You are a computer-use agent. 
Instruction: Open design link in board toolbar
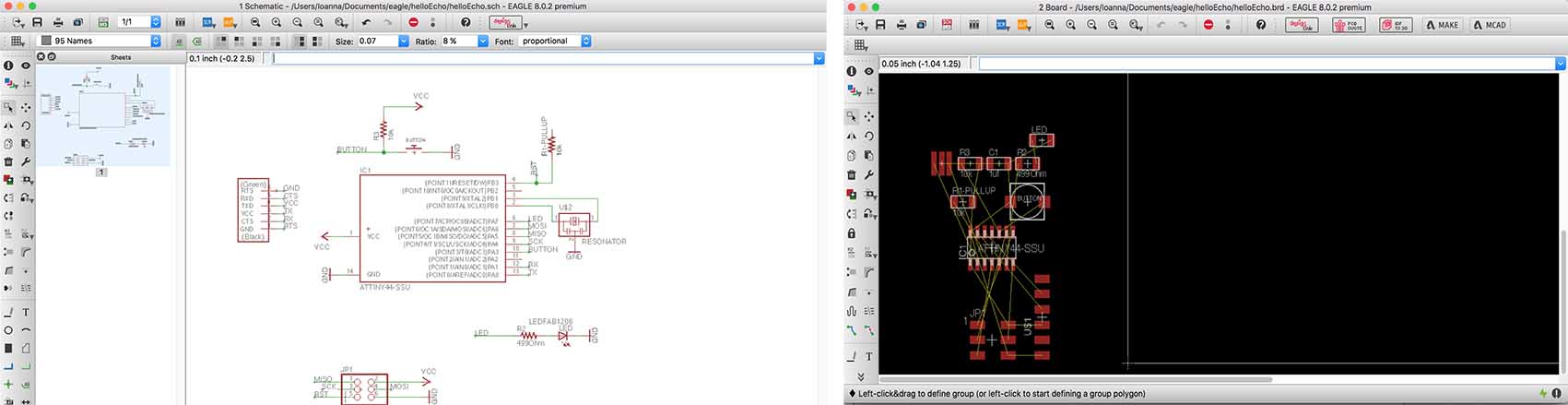(x=1302, y=24)
